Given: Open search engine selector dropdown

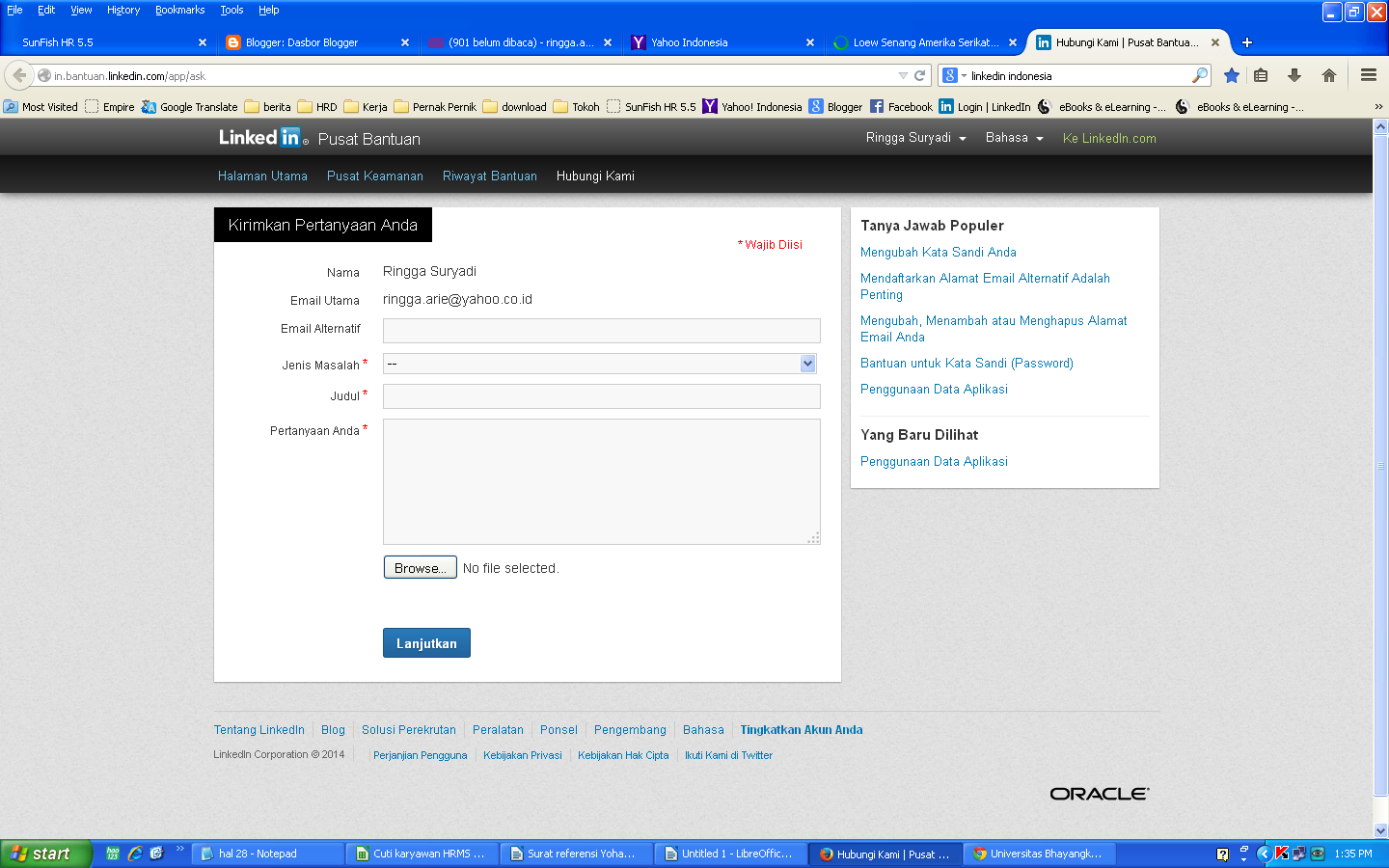Looking at the screenshot, I should click(x=954, y=75).
